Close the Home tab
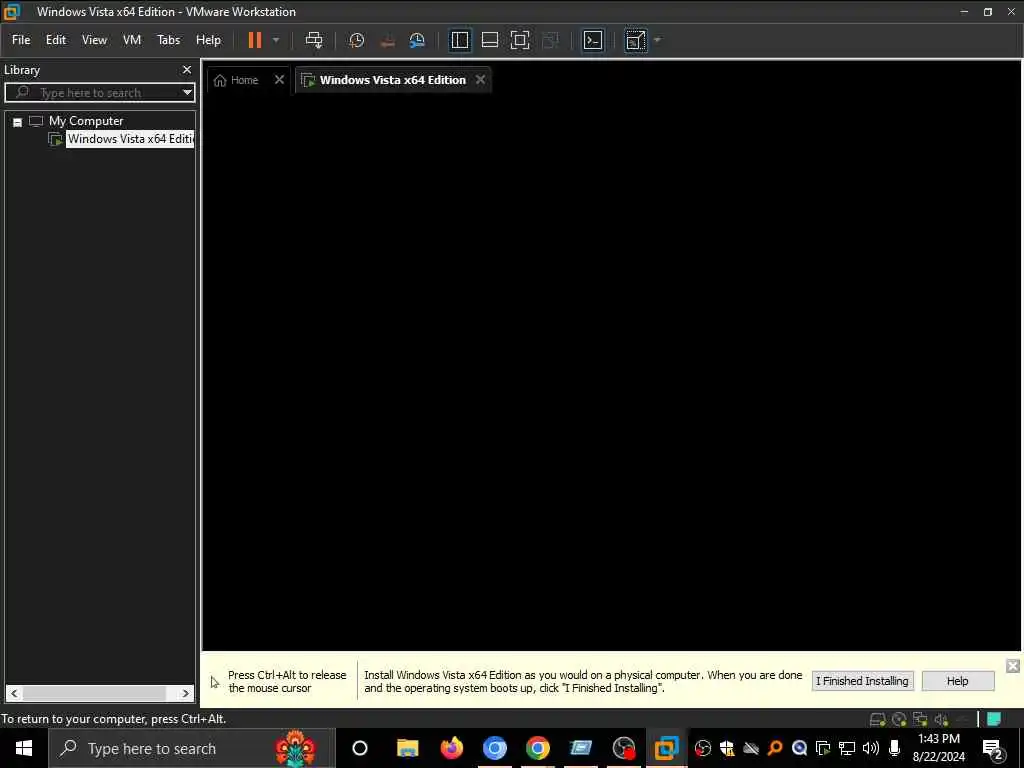The image size is (1024, 768). pos(280,80)
